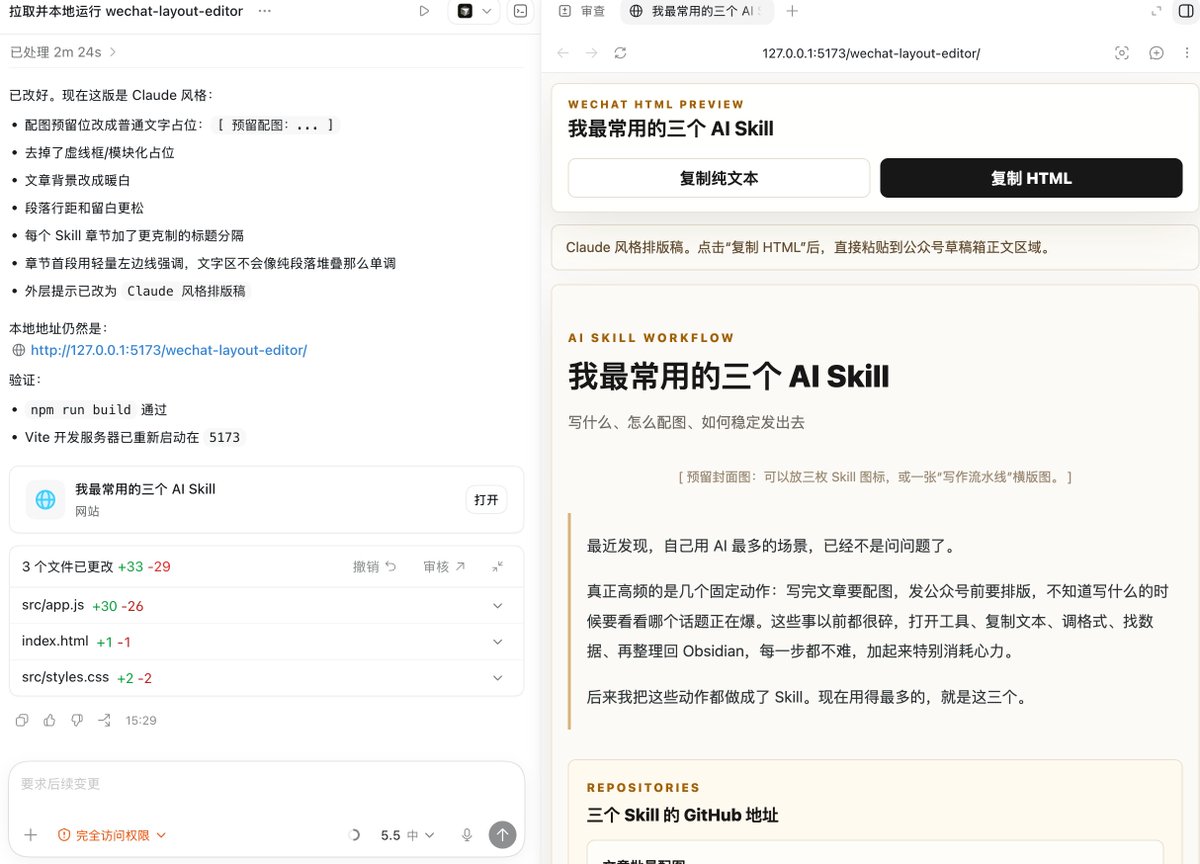Click the index.html file name
This screenshot has height=864, width=1200.
[x=55, y=641]
